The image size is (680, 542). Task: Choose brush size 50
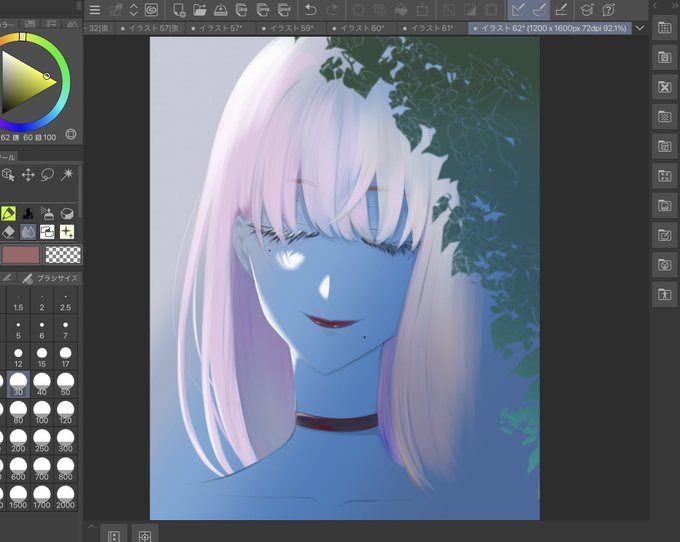(x=65, y=385)
